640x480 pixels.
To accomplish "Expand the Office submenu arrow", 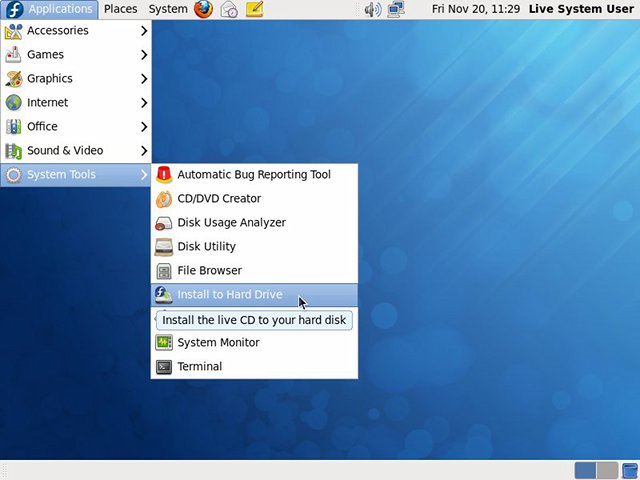I will tap(144, 127).
